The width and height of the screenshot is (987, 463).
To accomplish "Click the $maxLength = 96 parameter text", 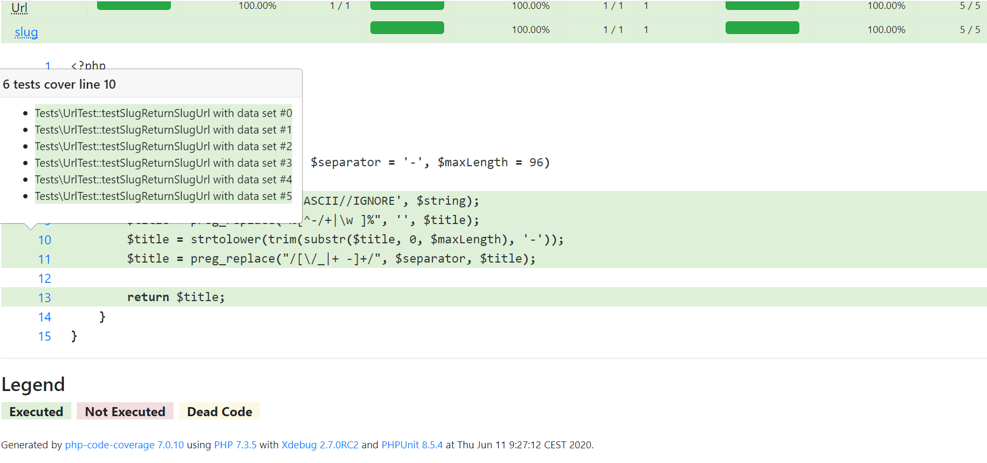I will tap(490, 163).
